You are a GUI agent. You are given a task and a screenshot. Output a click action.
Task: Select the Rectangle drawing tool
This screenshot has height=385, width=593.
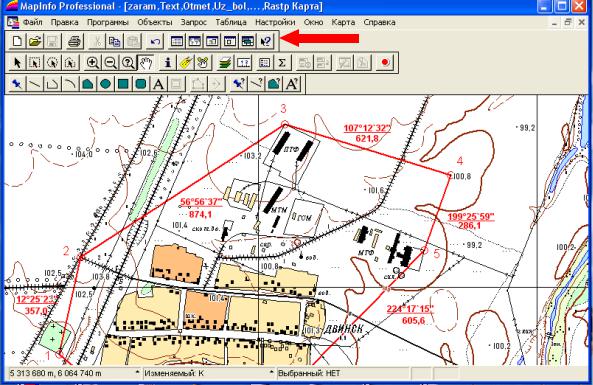point(123,84)
